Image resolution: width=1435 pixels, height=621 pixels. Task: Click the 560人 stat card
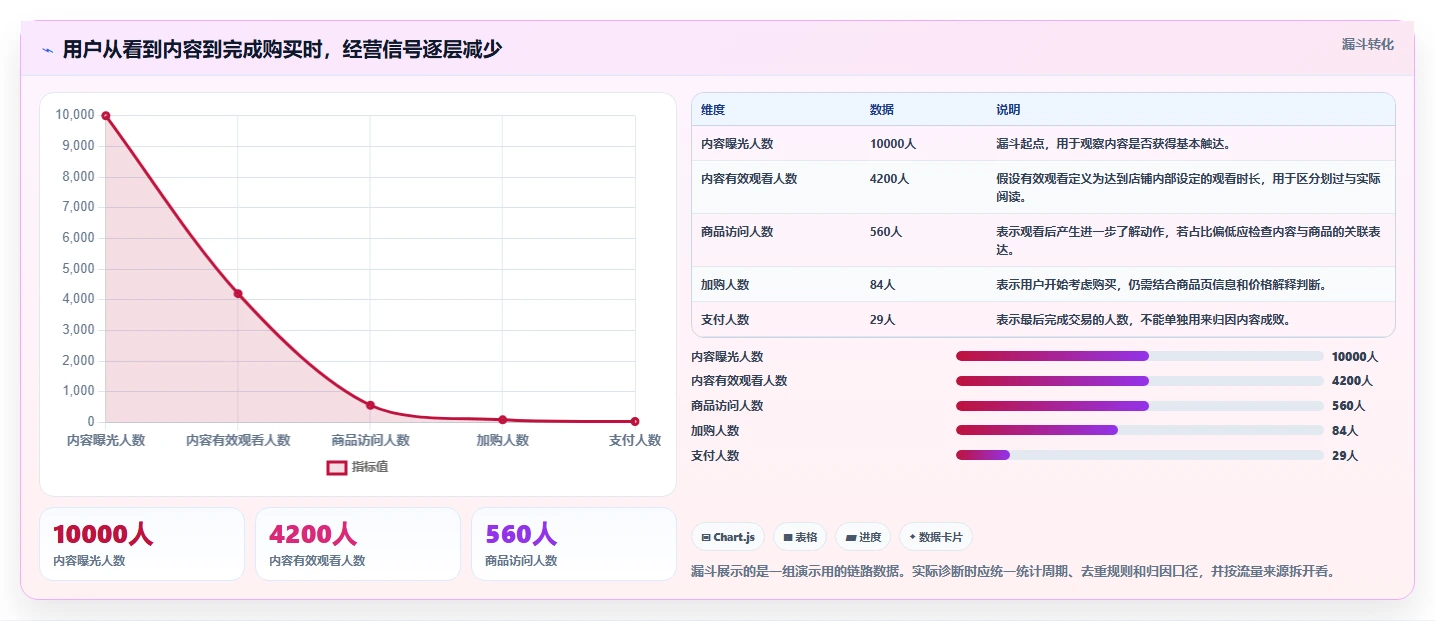(x=574, y=544)
